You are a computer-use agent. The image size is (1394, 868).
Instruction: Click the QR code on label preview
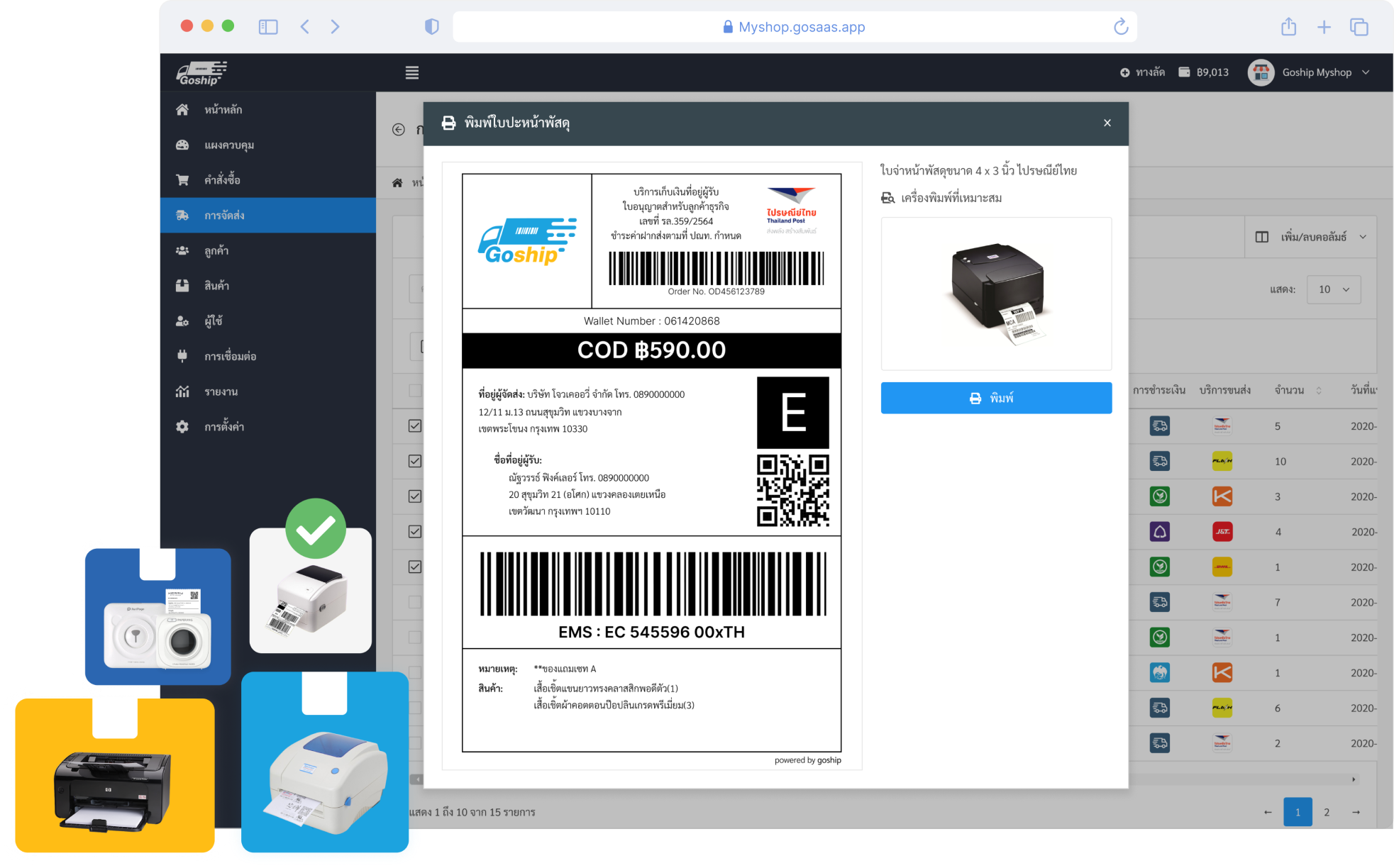(x=793, y=491)
